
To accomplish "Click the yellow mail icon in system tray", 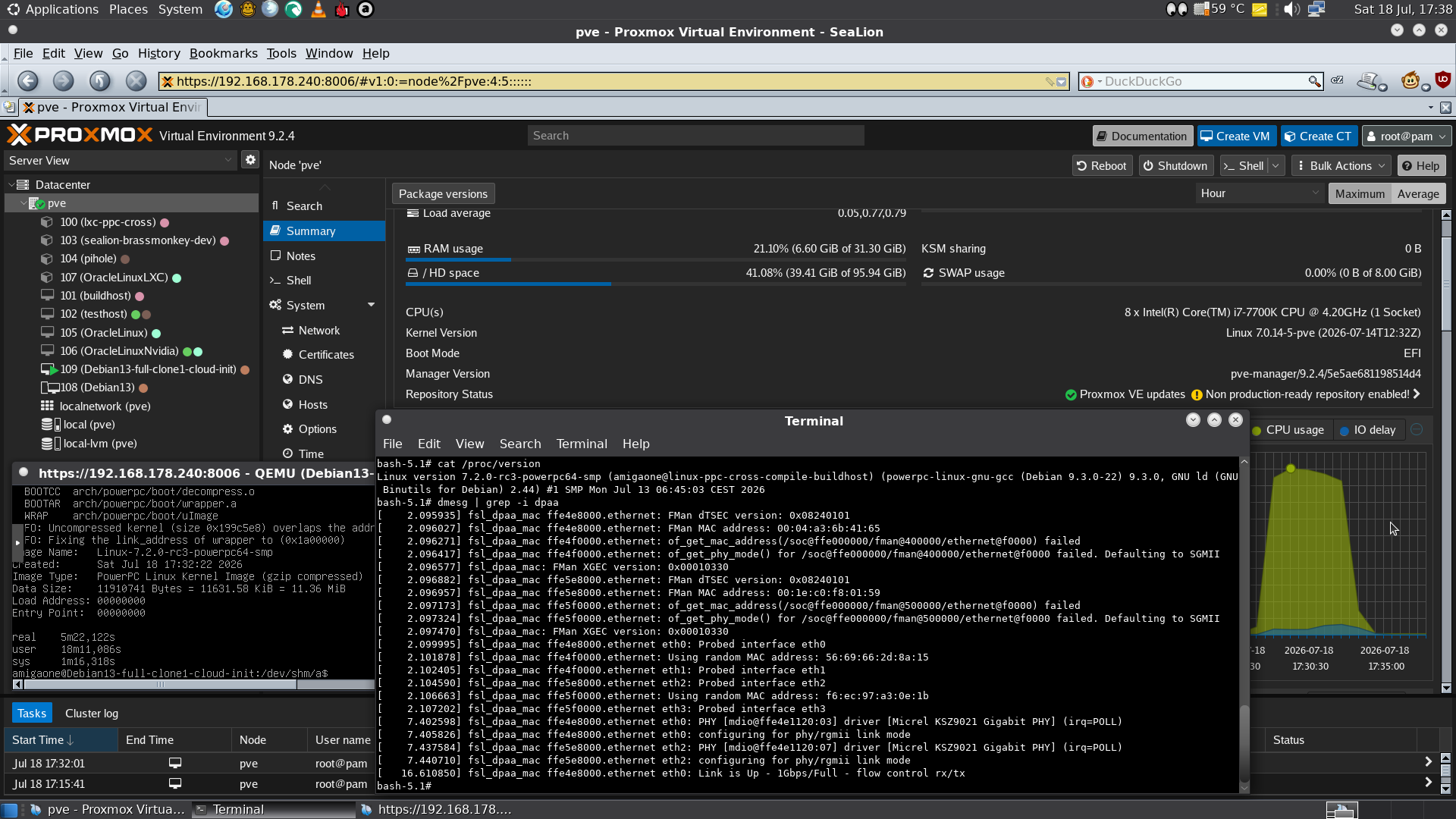I will (x=1260, y=10).
